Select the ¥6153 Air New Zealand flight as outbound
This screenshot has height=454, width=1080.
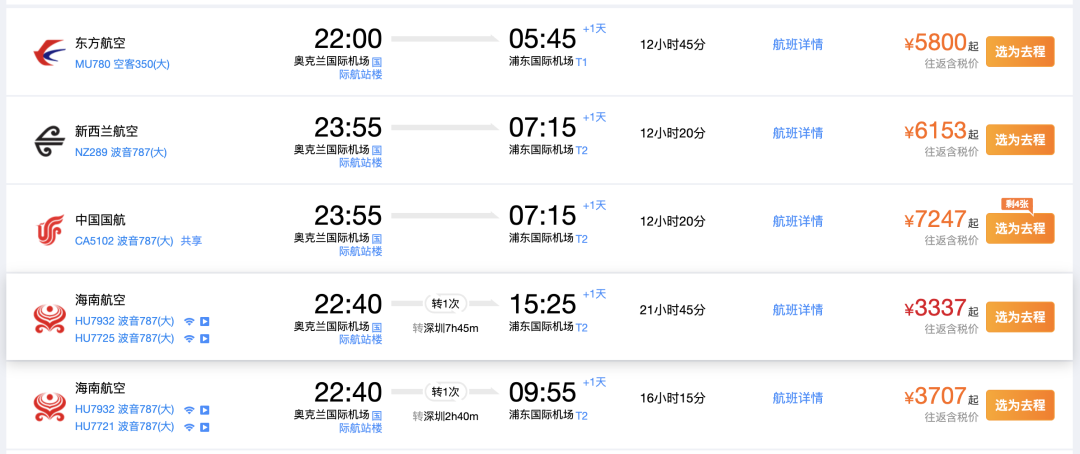[x=1019, y=140]
